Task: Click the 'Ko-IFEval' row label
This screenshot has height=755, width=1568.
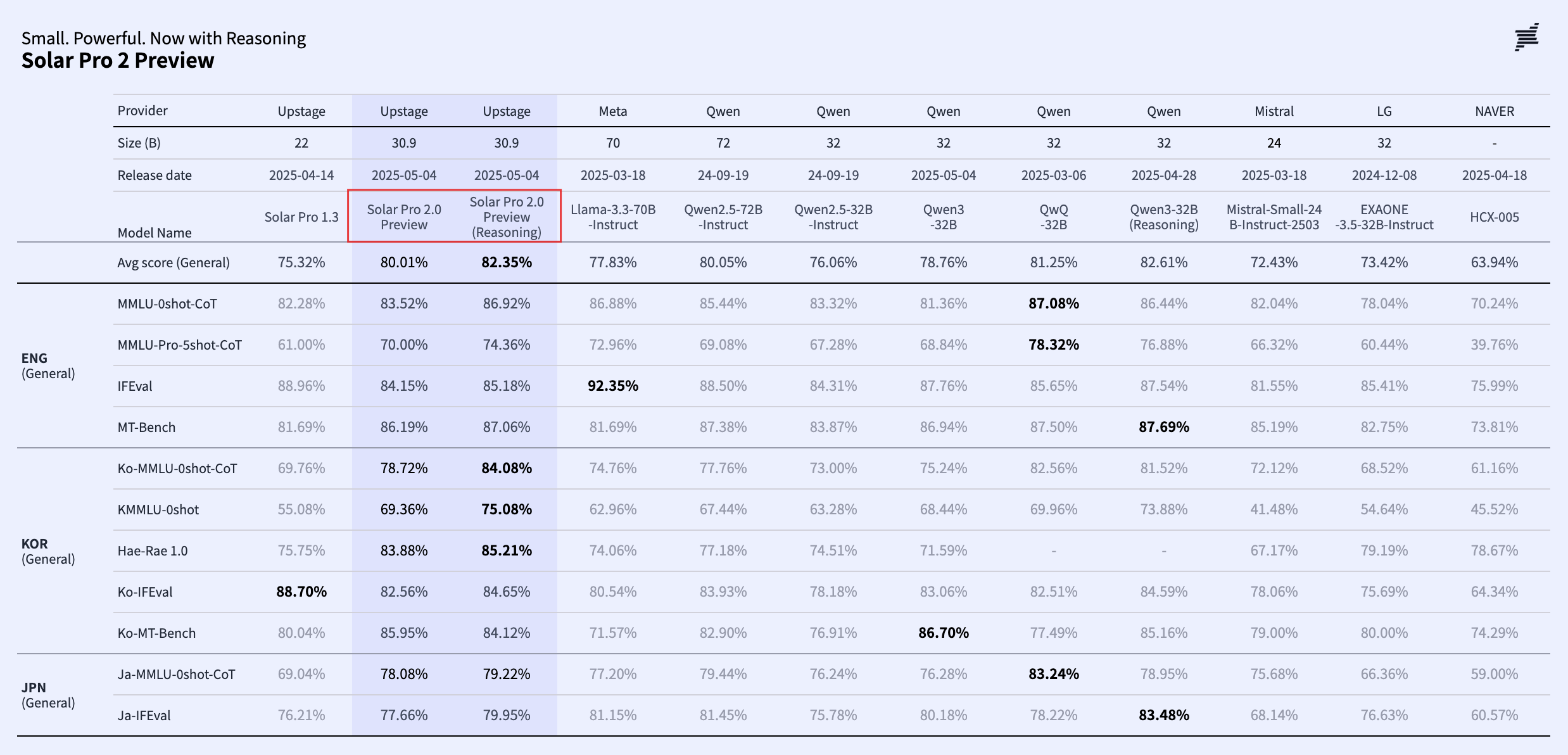Action: pos(145,592)
